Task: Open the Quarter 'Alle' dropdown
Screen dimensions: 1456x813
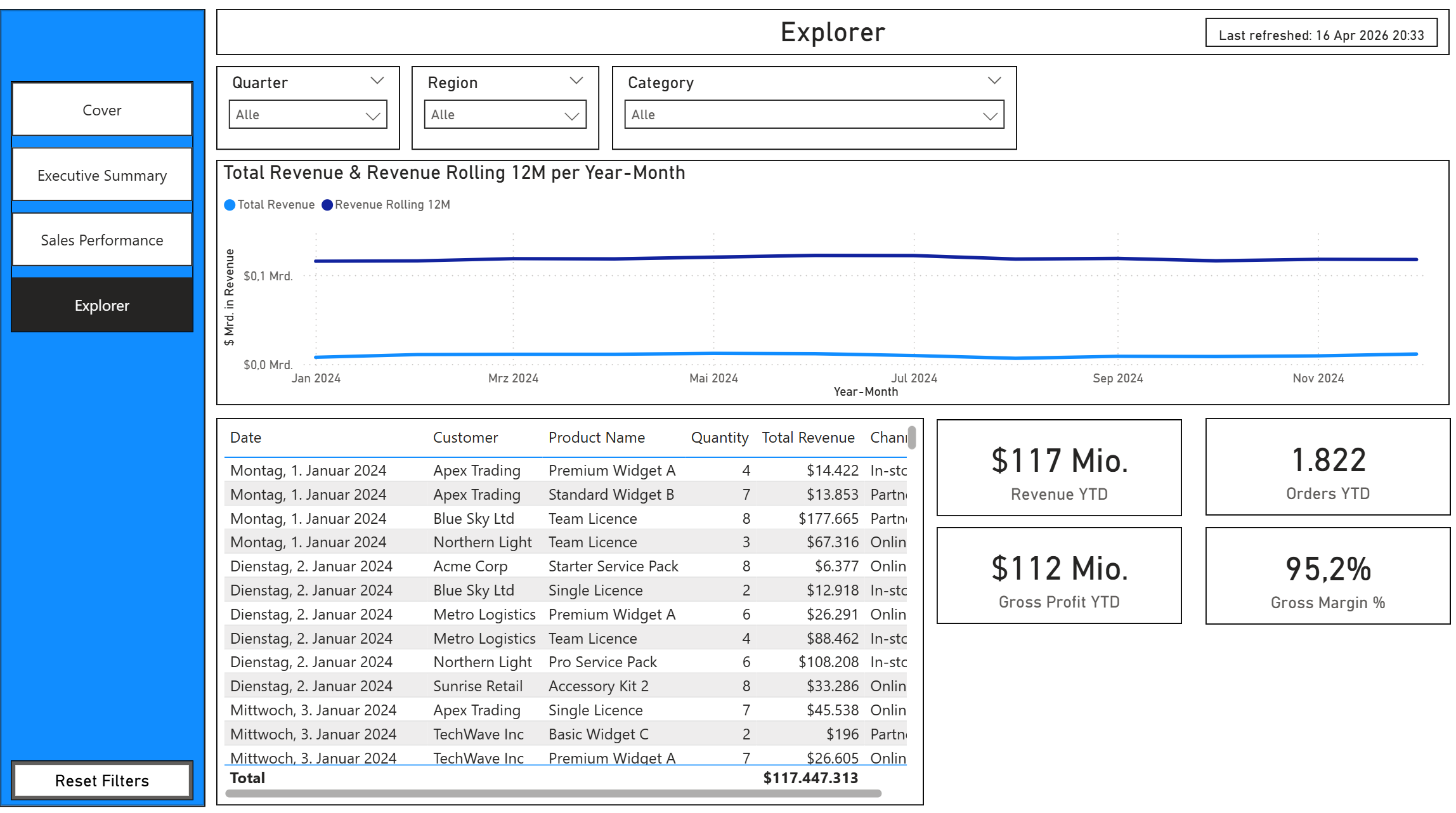Action: [308, 115]
